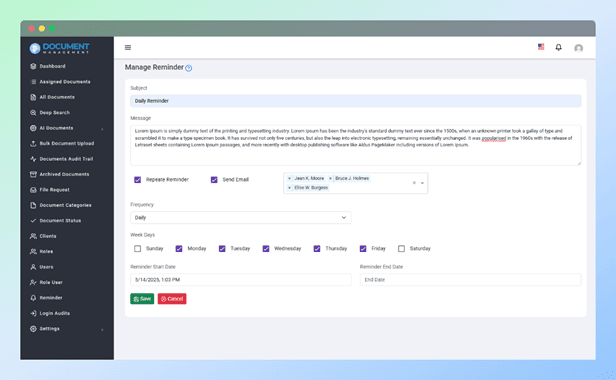This screenshot has width=616, height=380.
Task: Uncheck the Send Email checkbox
Action: coord(214,180)
